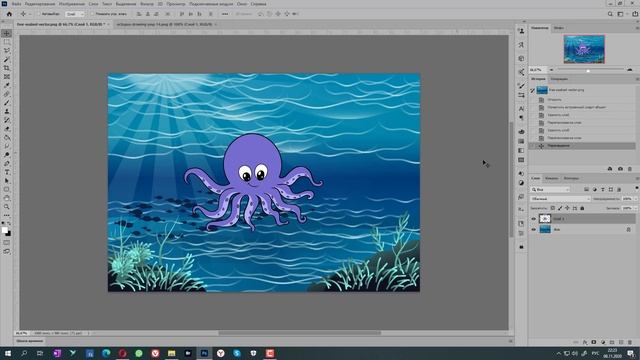
Task: Open the workspace switcher dropdown
Action: 622,14
